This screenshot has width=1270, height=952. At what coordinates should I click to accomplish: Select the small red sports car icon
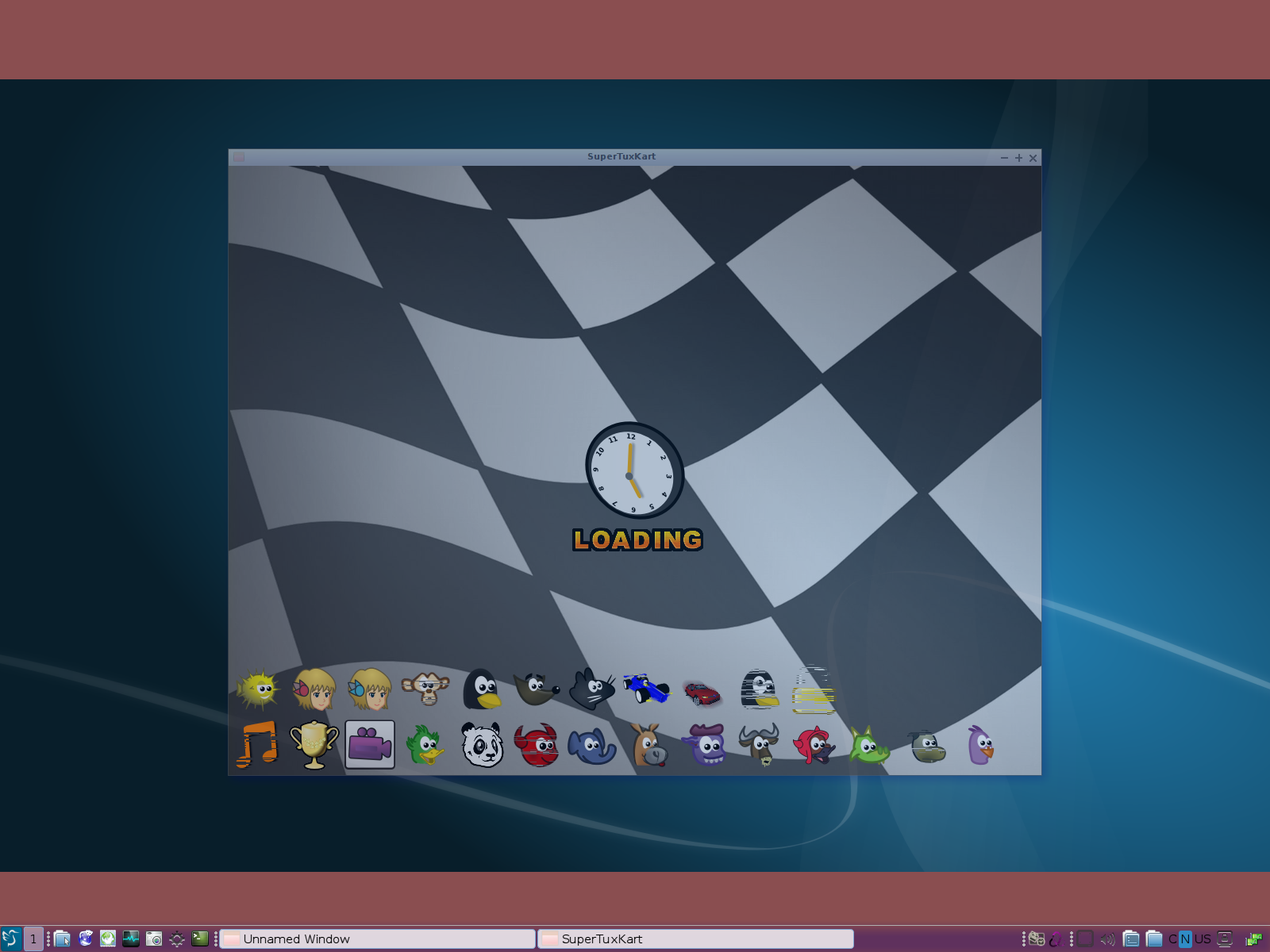702,693
